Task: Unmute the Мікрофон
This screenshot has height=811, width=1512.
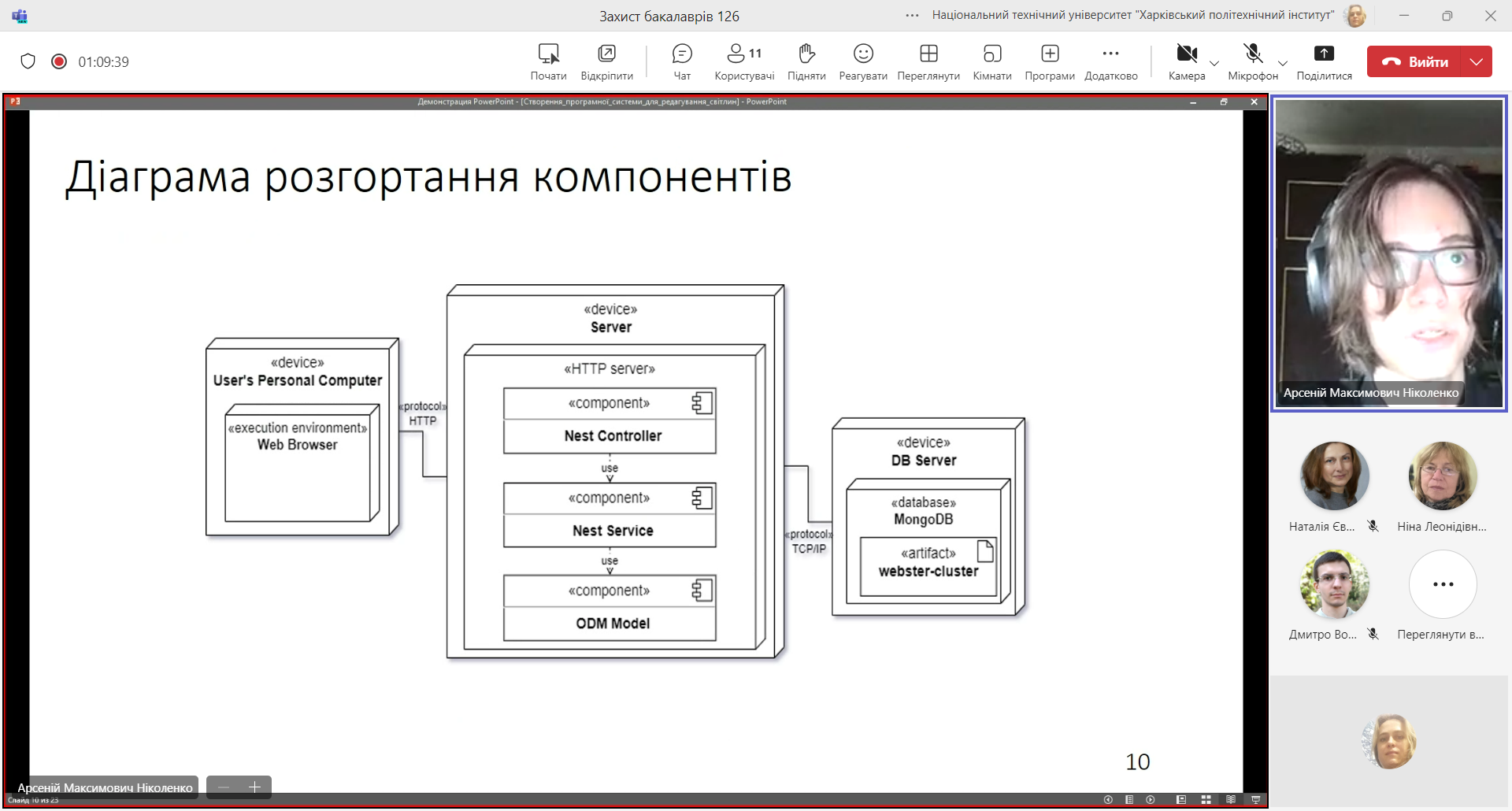Action: tap(1253, 61)
